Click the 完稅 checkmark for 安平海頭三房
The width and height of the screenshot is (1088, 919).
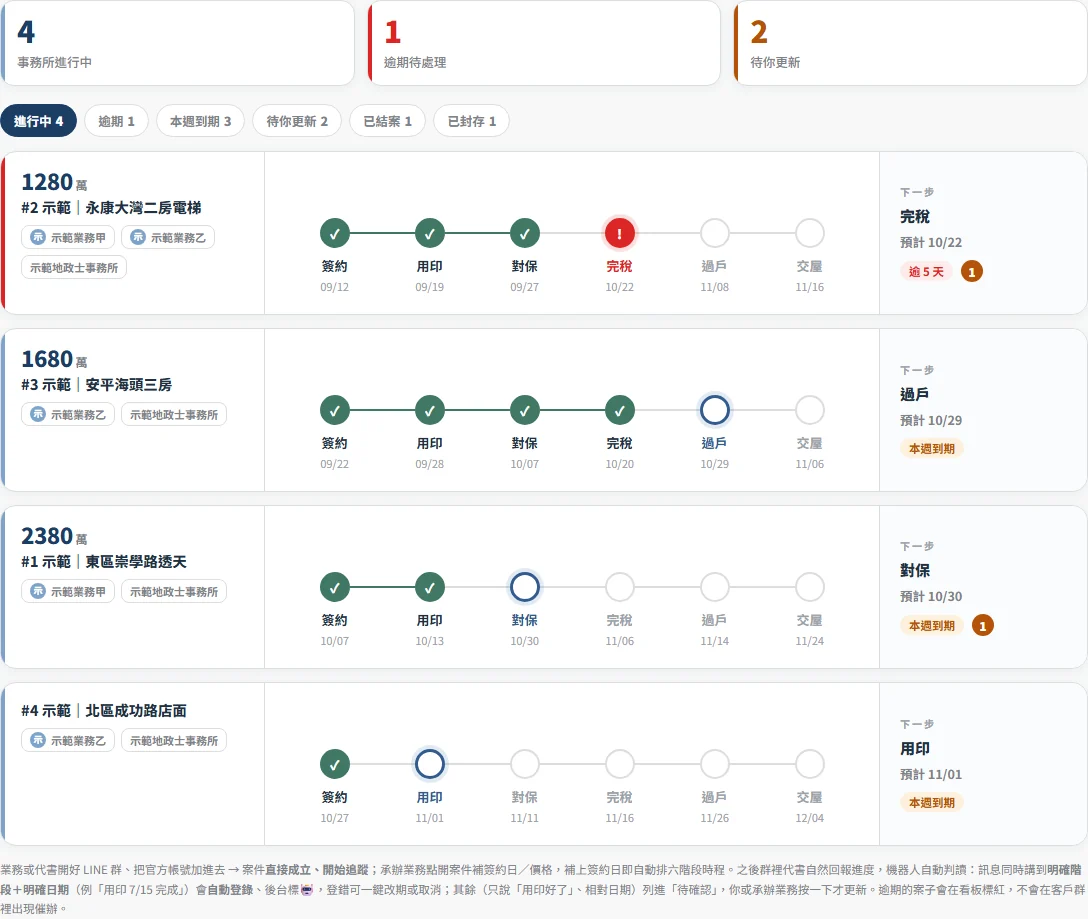pyautogui.click(x=620, y=410)
